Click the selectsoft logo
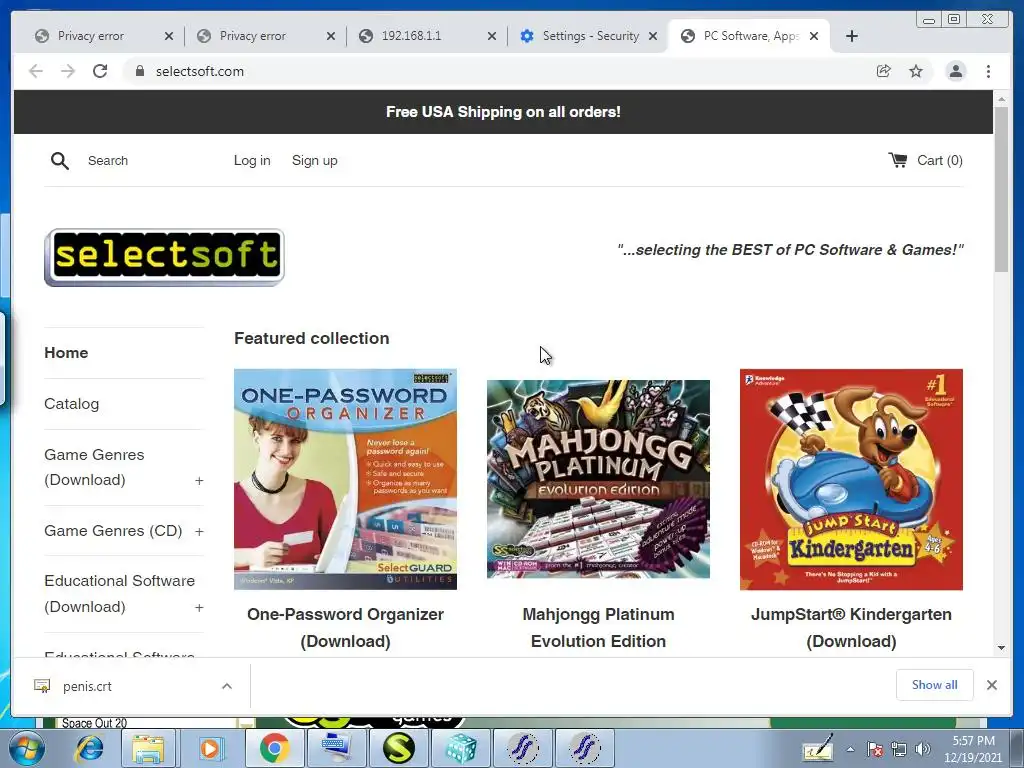Screen dimensions: 1024x768 click(164, 257)
